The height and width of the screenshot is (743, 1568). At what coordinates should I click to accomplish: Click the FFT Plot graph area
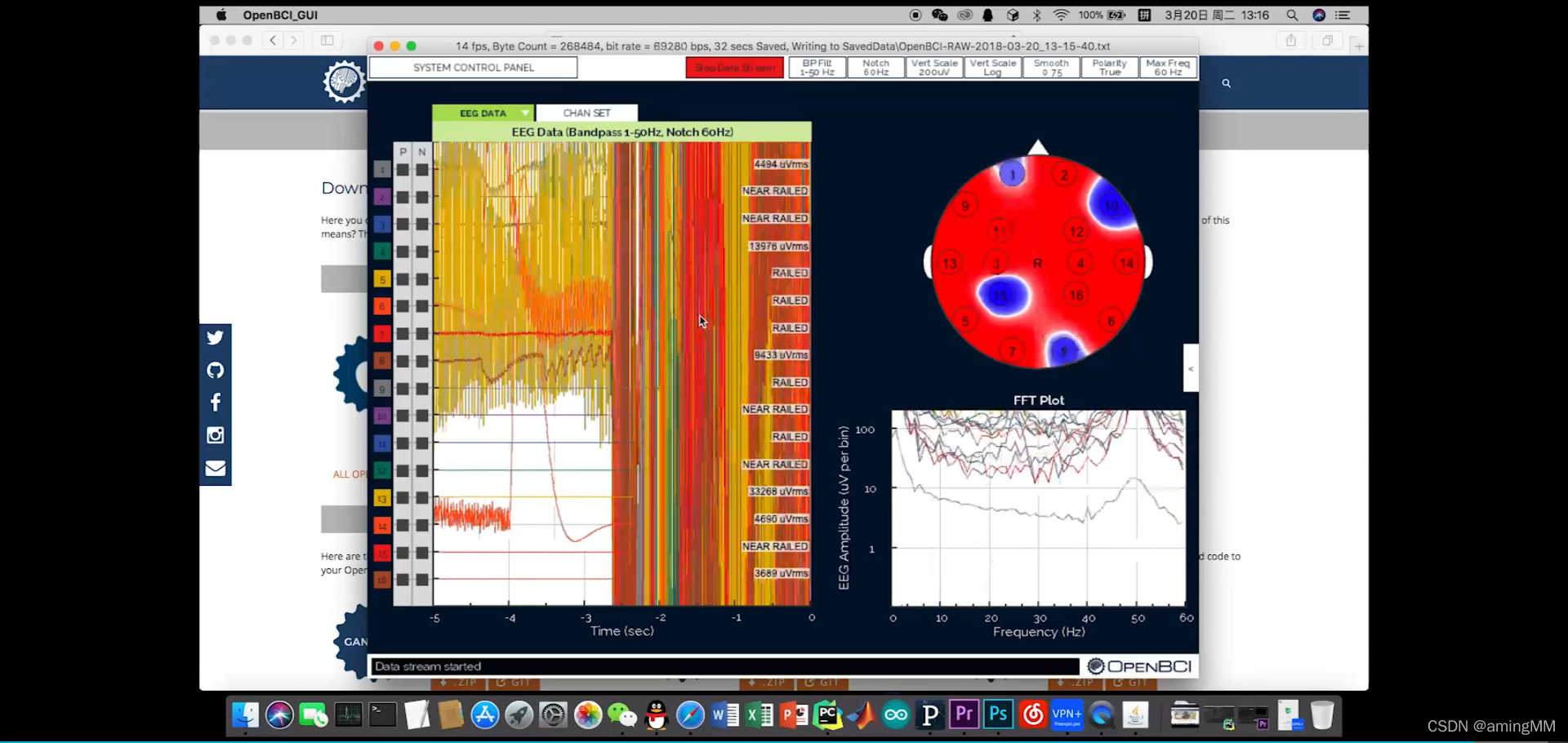(x=1038, y=508)
